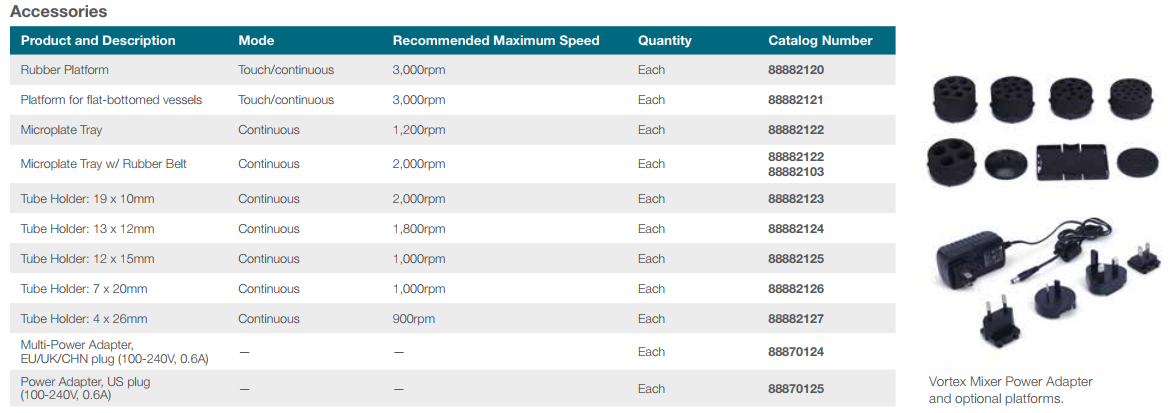
Task: Click the Quantity column header
Action: 665,41
